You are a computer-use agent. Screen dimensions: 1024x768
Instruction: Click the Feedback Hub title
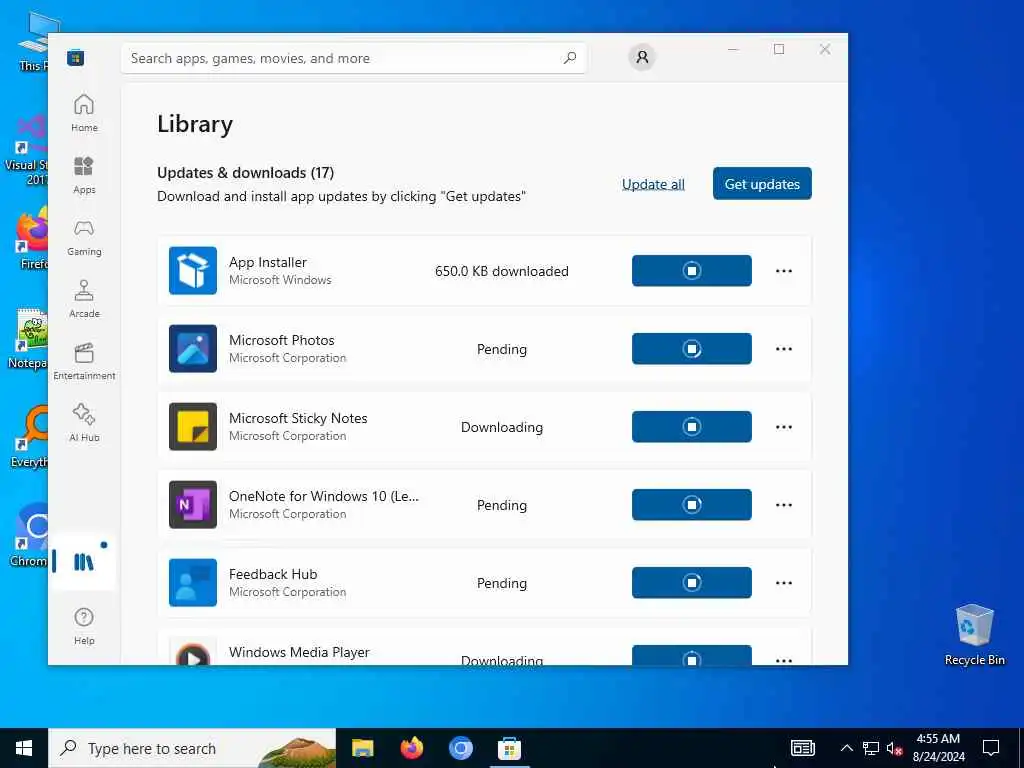point(273,574)
